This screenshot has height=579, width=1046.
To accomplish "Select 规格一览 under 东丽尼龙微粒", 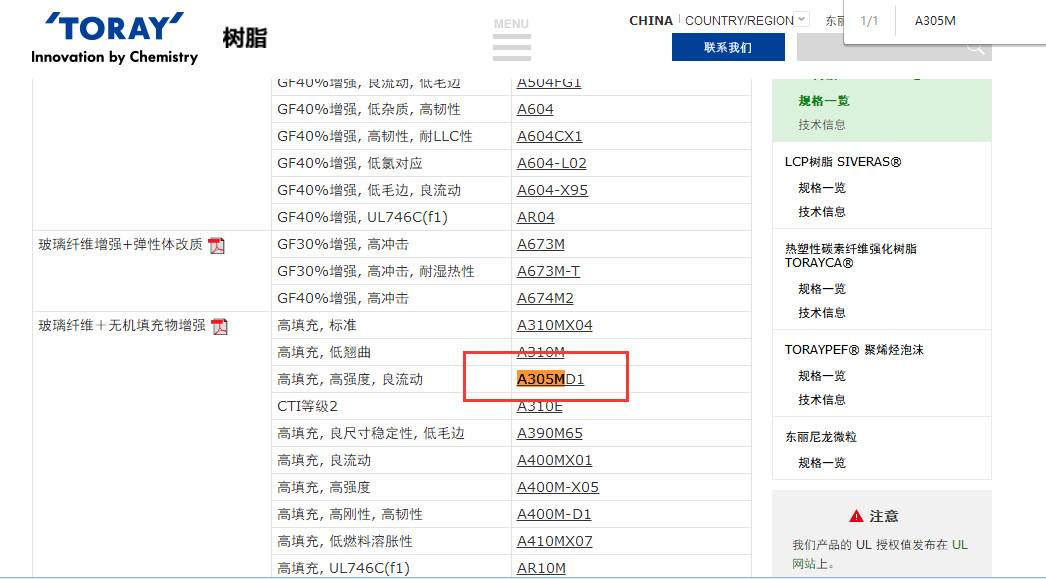I will tap(822, 462).
